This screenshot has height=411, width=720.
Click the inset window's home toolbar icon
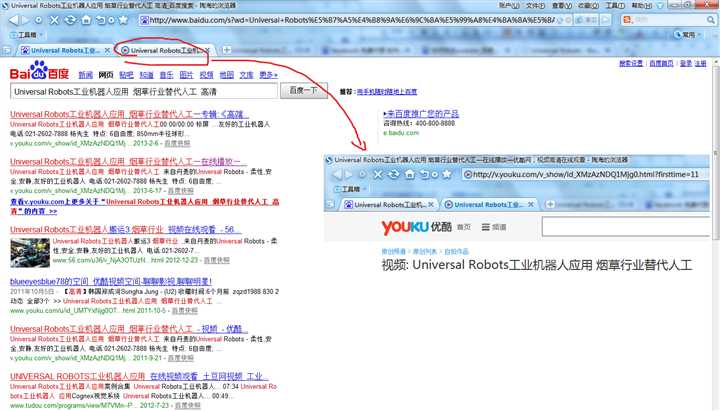410,175
